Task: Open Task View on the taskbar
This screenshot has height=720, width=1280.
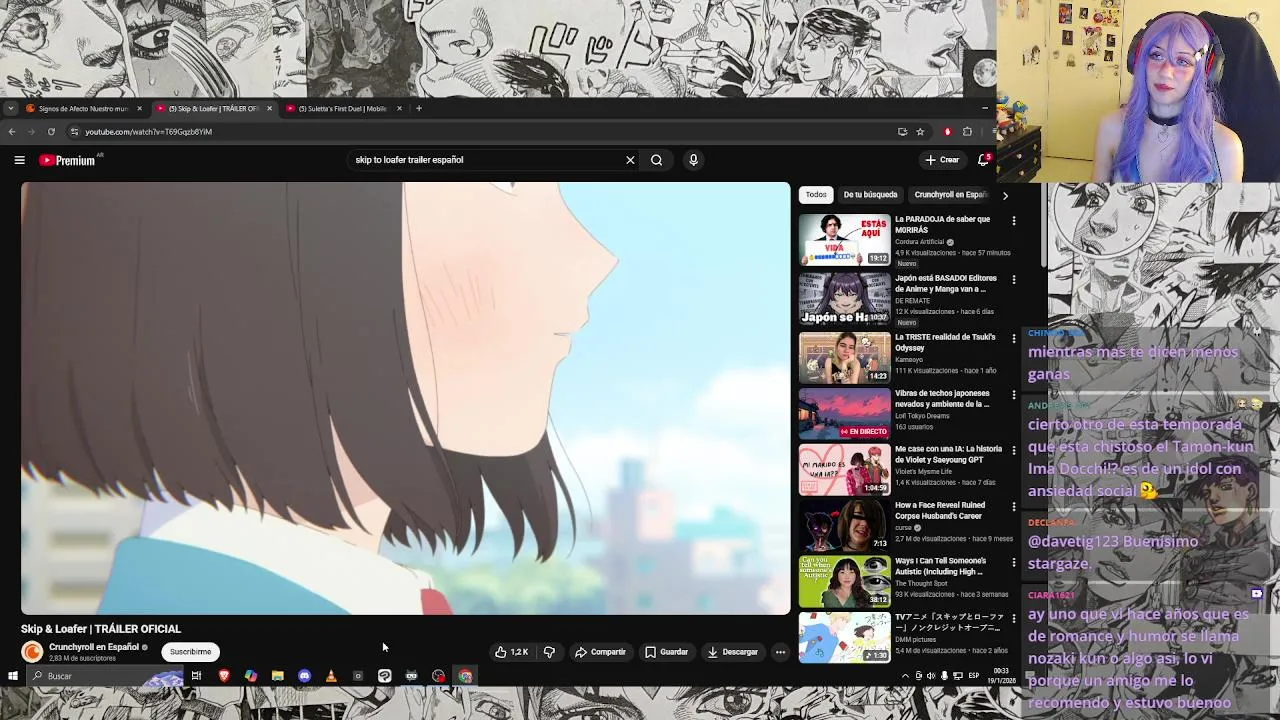Action: (x=196, y=676)
